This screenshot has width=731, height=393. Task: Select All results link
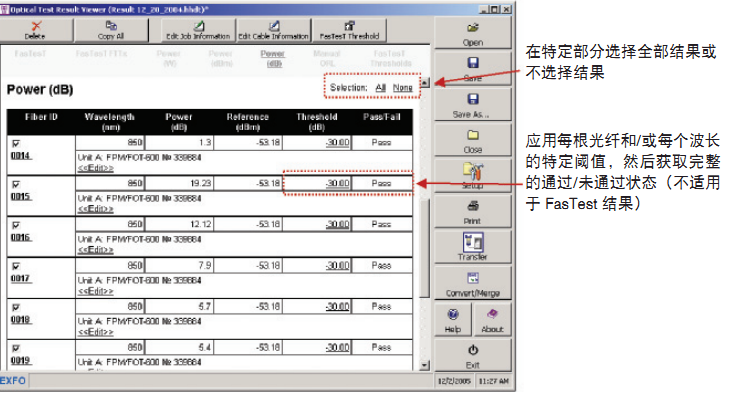pos(381,87)
